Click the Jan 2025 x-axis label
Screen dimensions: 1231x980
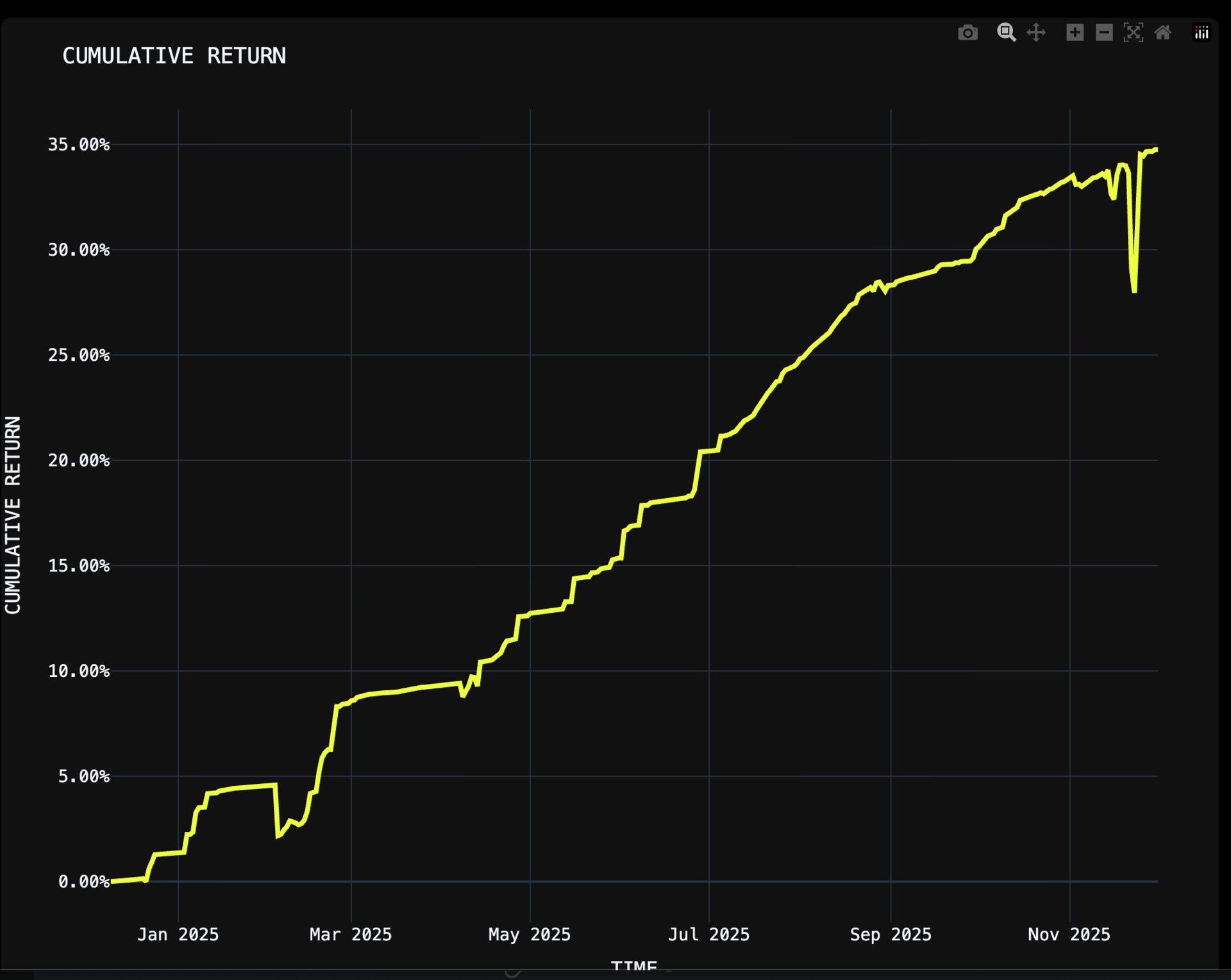pos(178,934)
